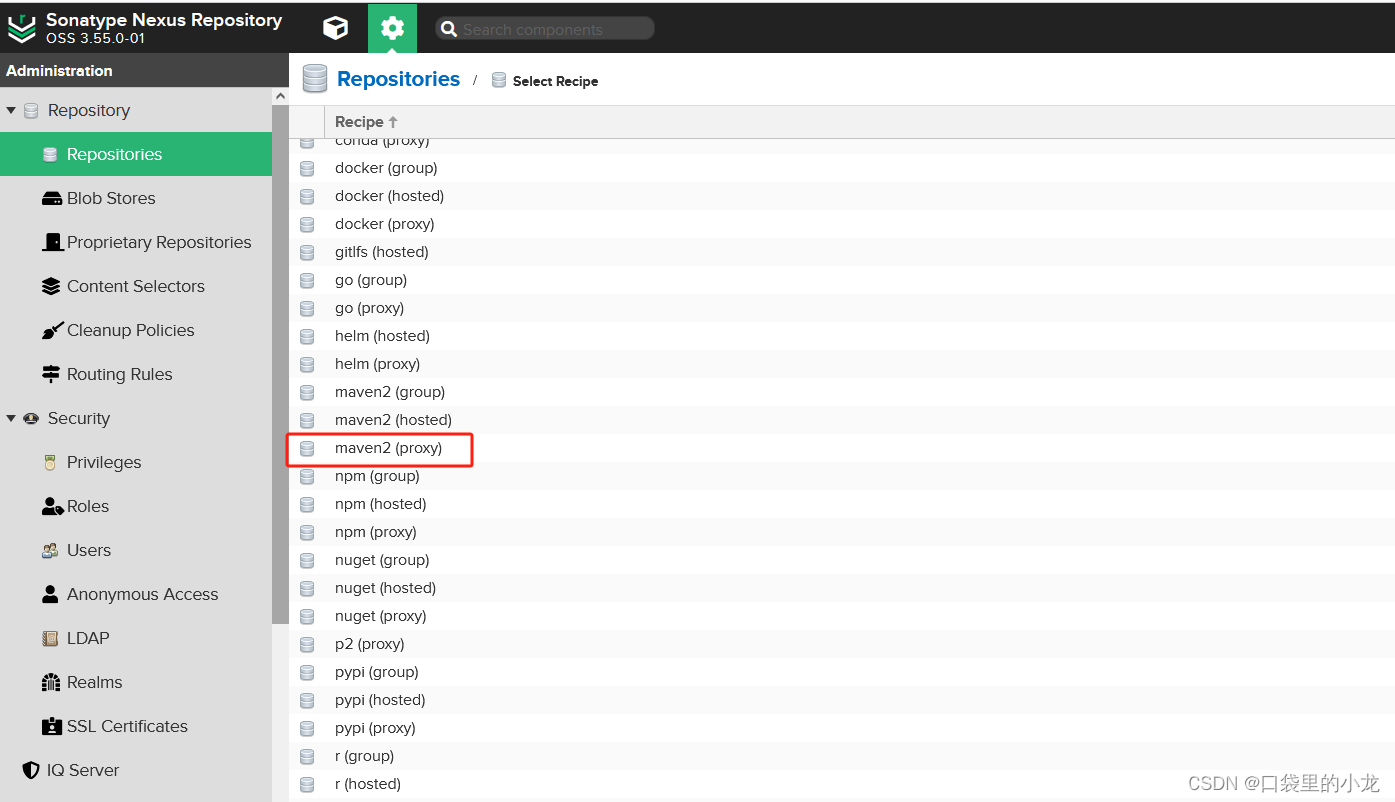Click the large Repositories header database icon
The width and height of the screenshot is (1395, 802).
315,79
